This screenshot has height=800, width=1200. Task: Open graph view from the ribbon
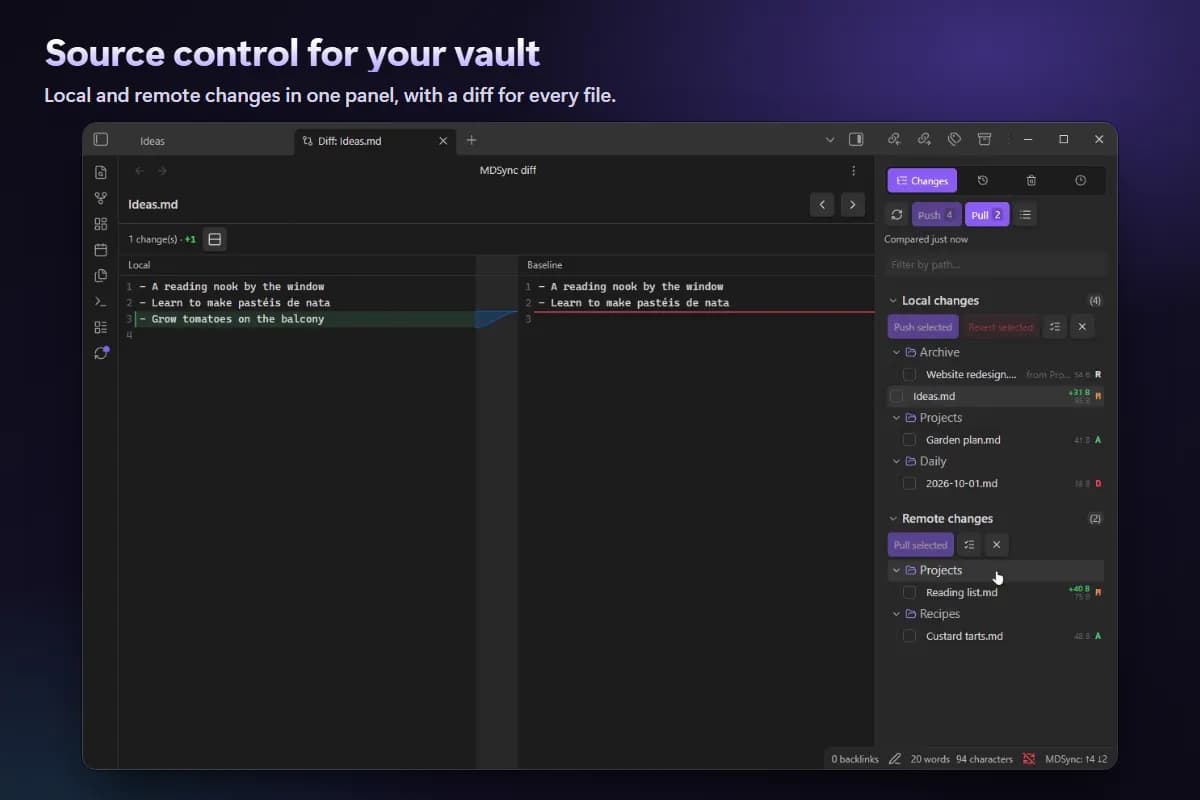click(101, 198)
